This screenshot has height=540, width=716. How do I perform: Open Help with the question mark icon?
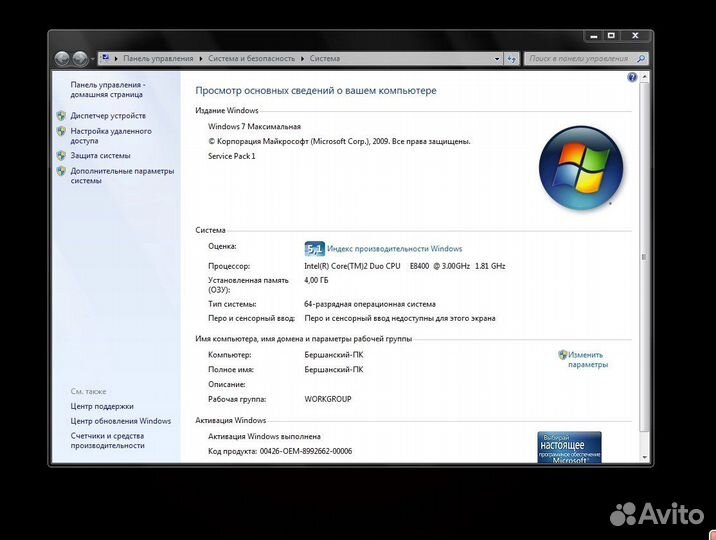tap(632, 77)
